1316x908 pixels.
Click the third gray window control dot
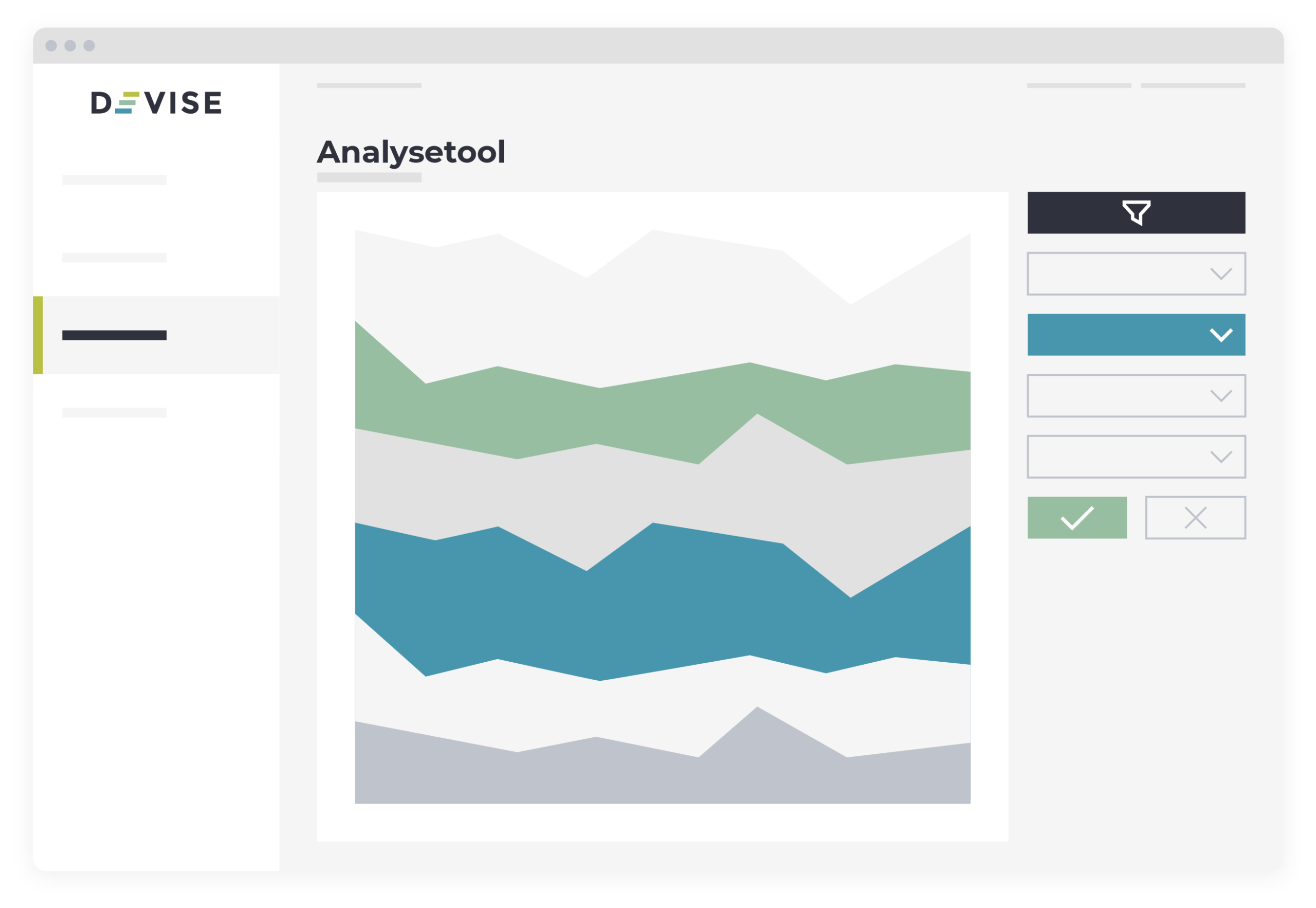point(89,46)
